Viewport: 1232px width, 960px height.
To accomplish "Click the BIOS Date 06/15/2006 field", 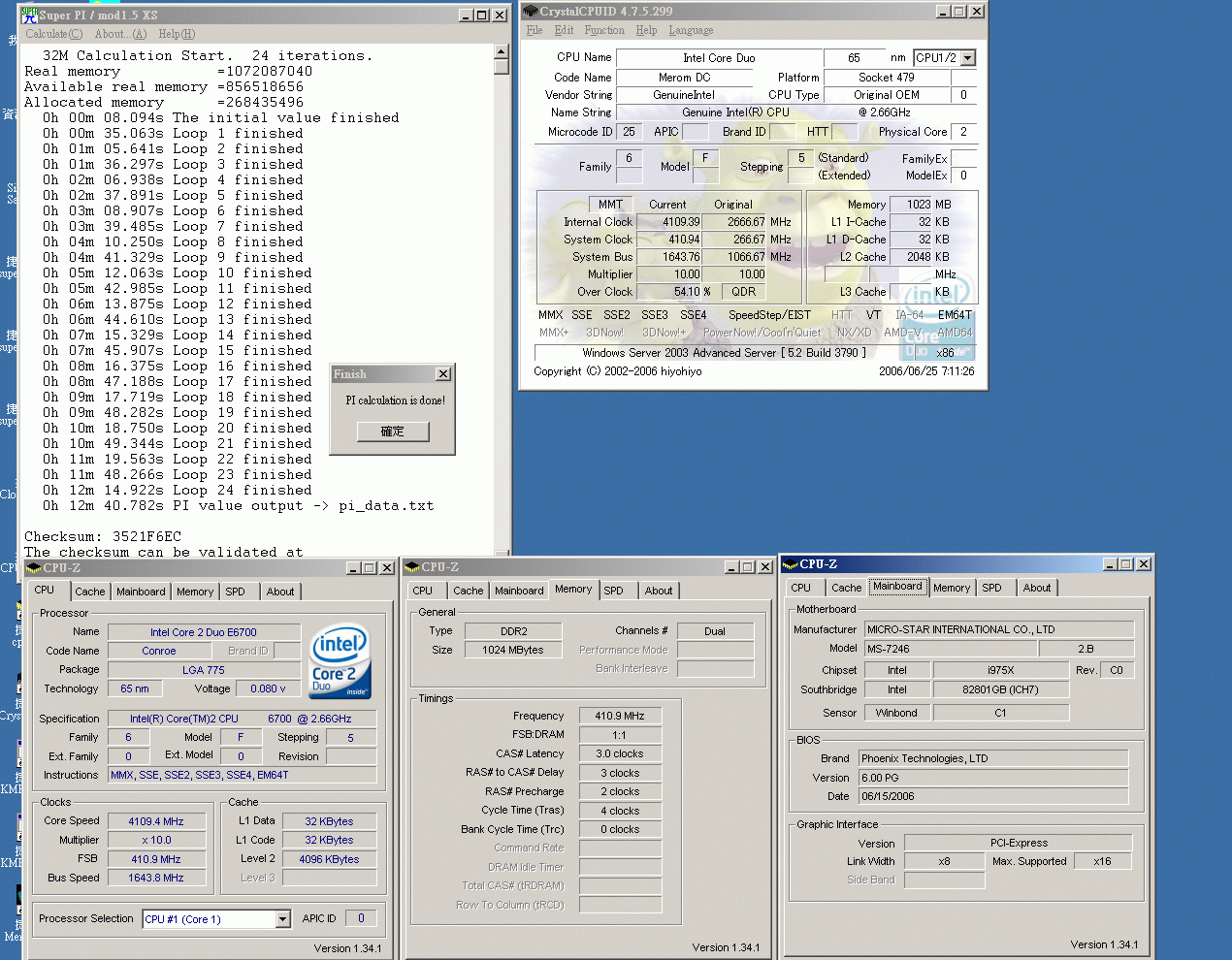I will (993, 796).
